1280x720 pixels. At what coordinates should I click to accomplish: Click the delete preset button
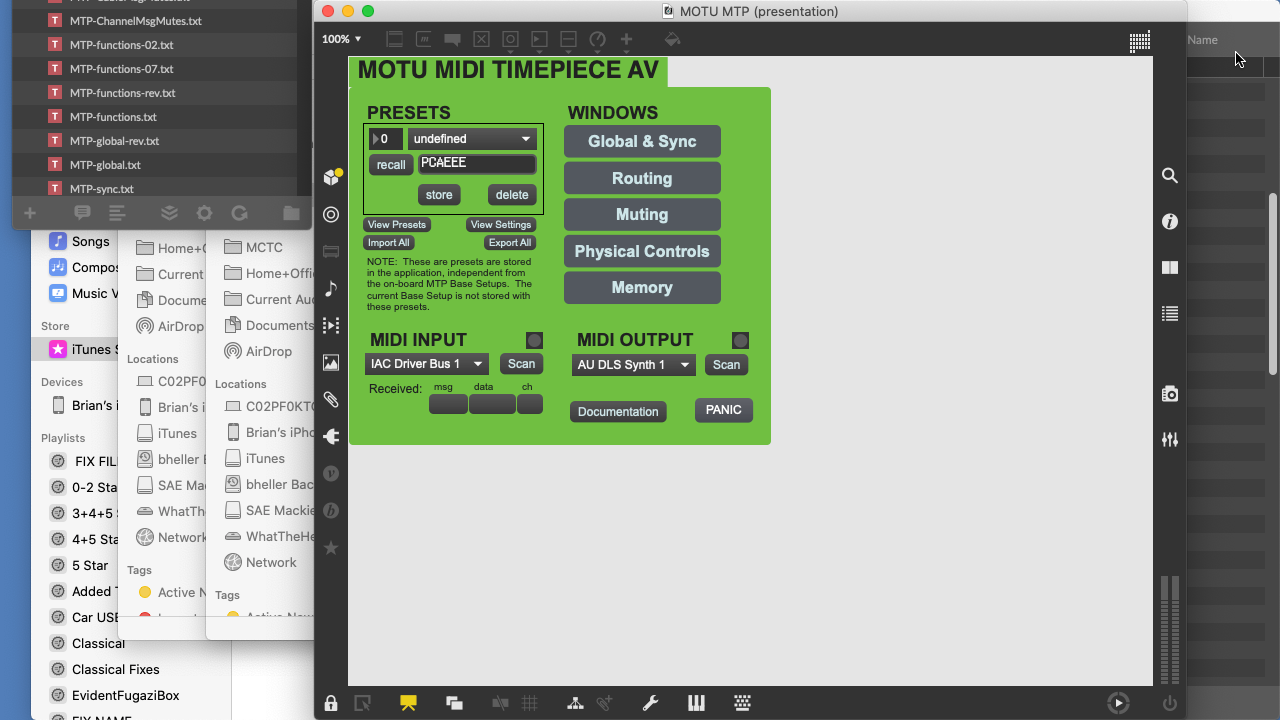point(512,195)
